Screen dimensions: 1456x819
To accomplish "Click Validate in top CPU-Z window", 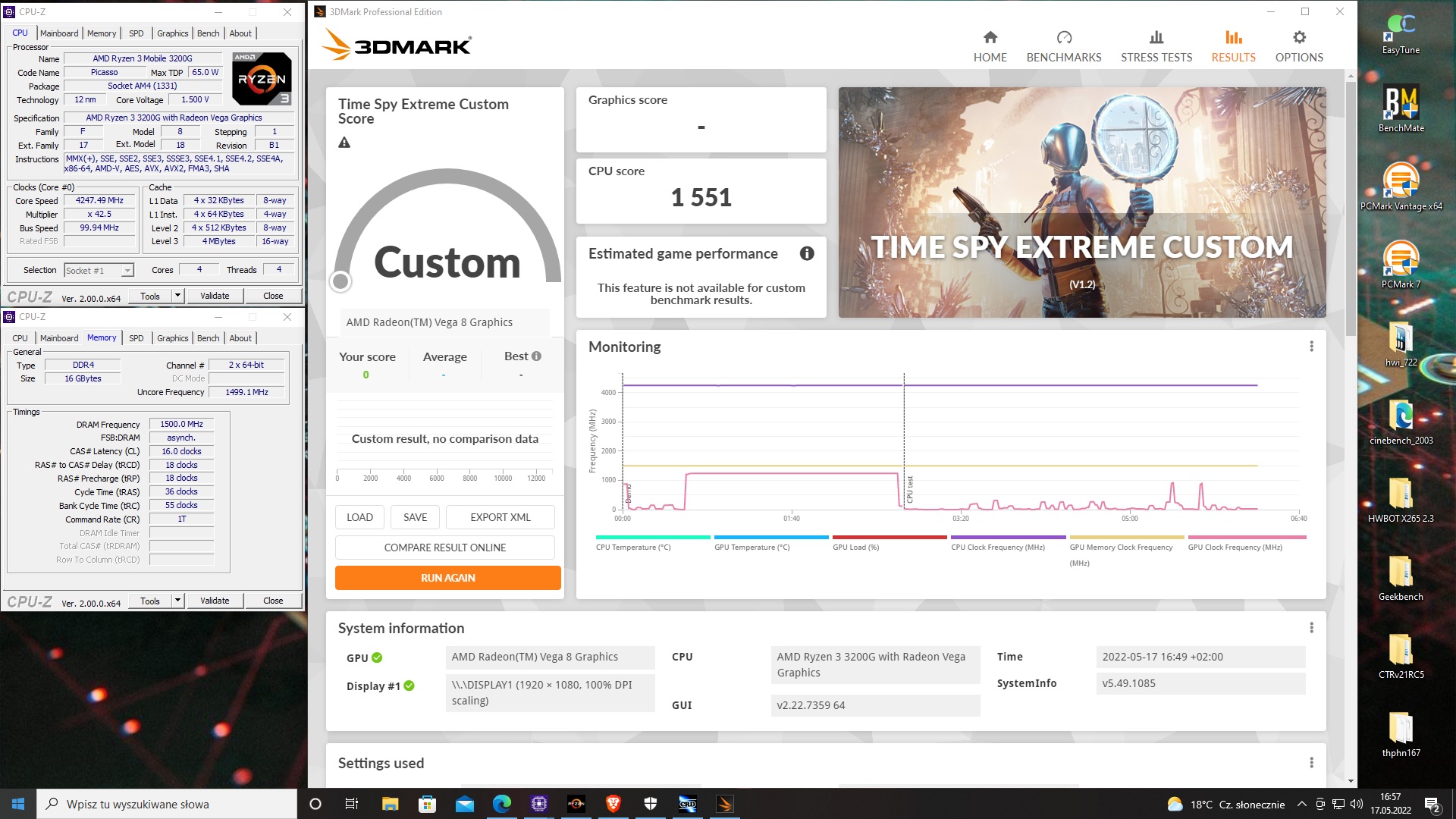I will point(215,296).
